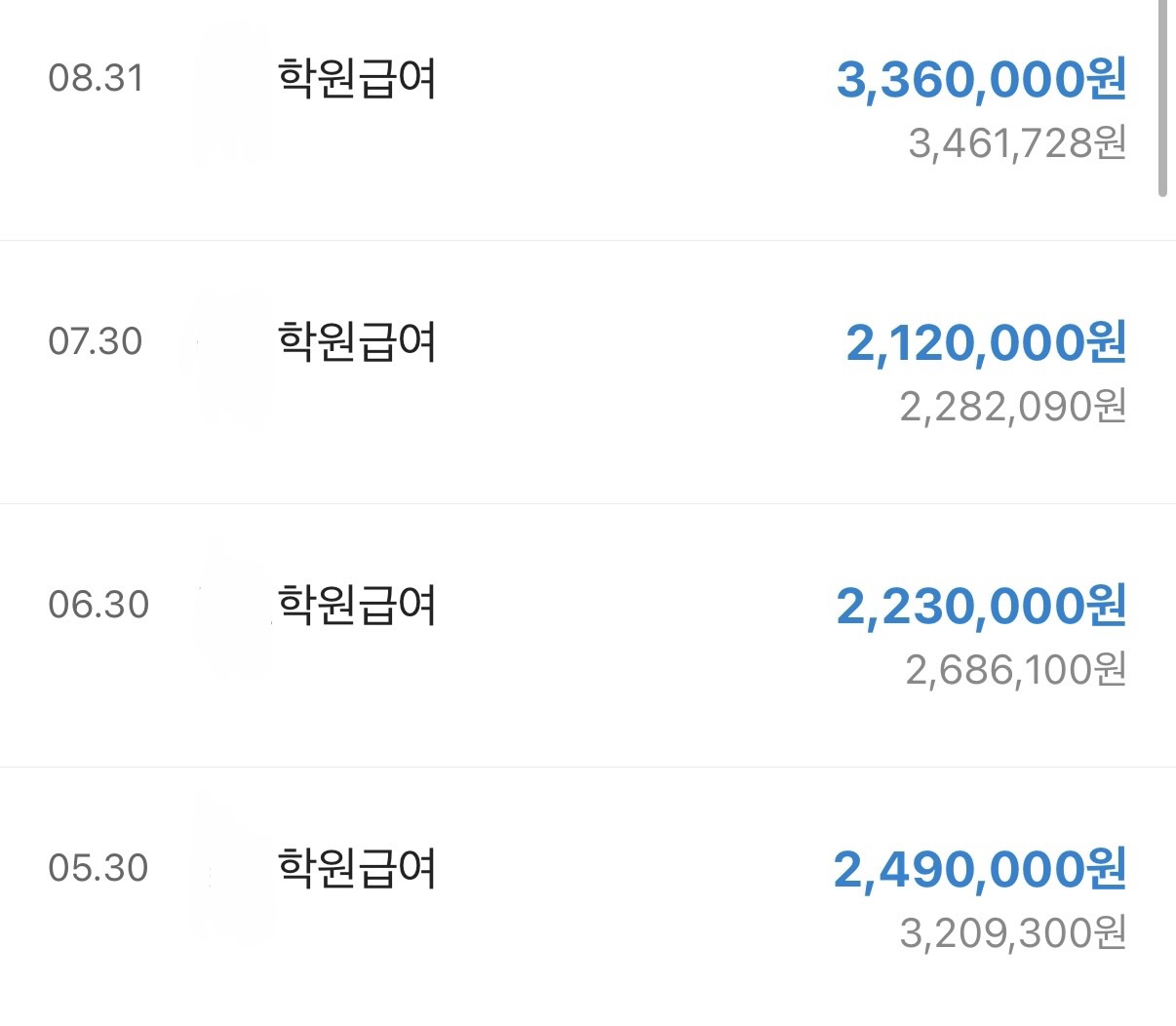Select the 3,360,000원 deposit amount
1176x1026 pixels.
point(981,79)
